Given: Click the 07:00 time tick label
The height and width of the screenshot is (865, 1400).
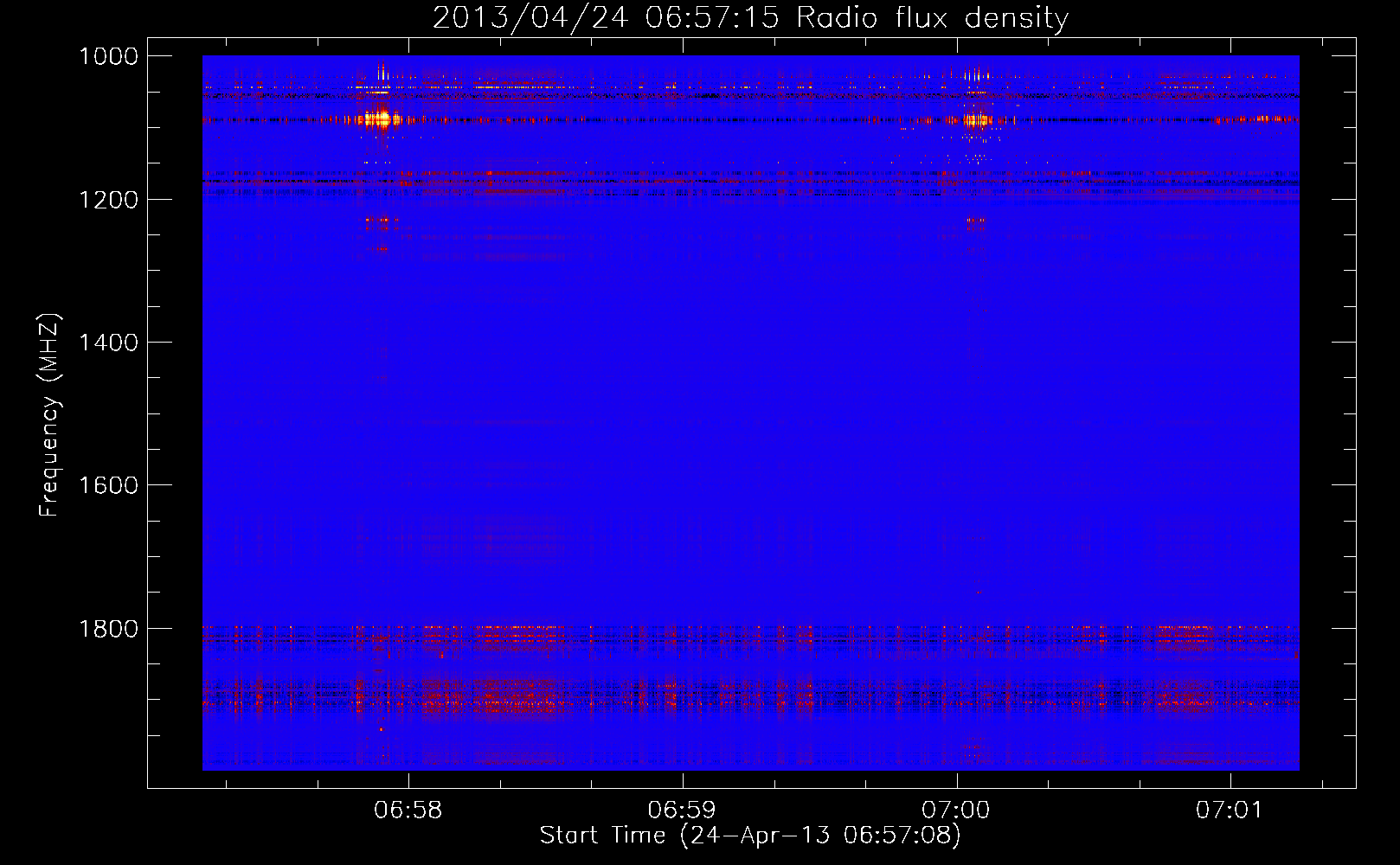Looking at the screenshot, I should pos(956,811).
